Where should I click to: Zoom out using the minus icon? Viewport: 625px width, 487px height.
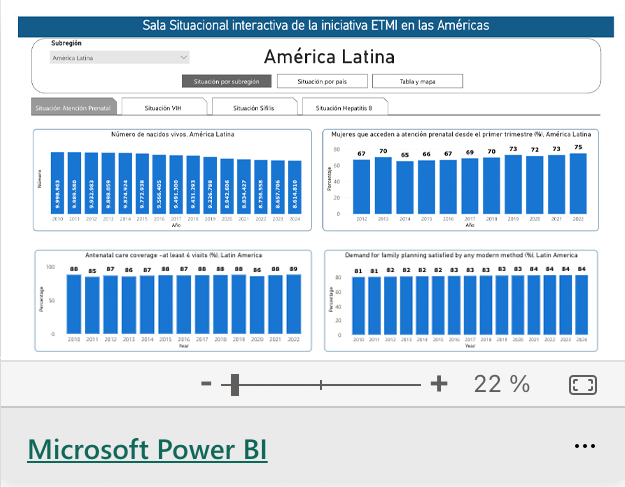[206, 384]
